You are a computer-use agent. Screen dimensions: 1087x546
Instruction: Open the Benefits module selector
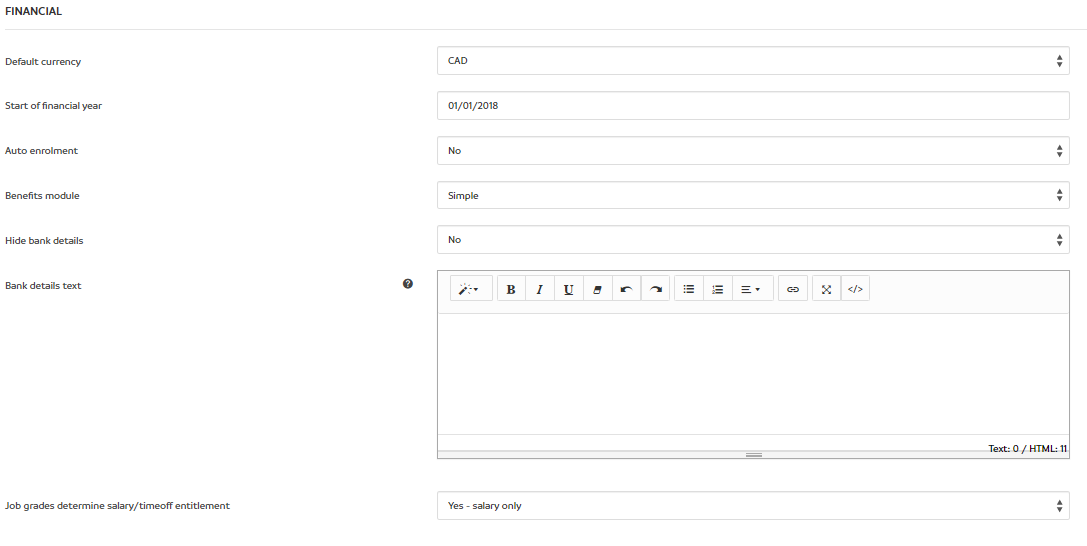[753, 196]
